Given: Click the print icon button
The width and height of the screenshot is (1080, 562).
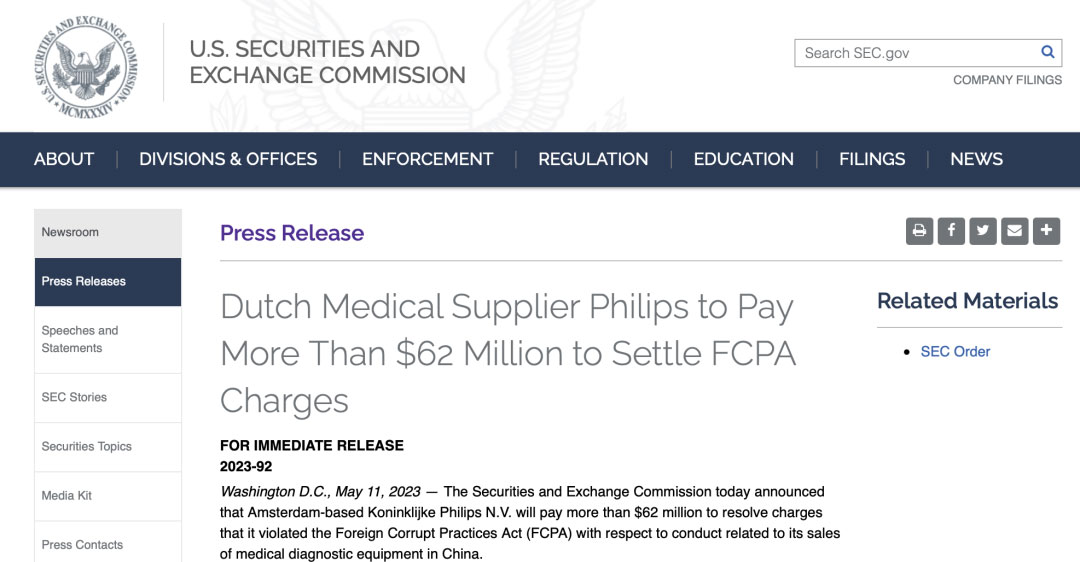Looking at the screenshot, I should point(919,231).
